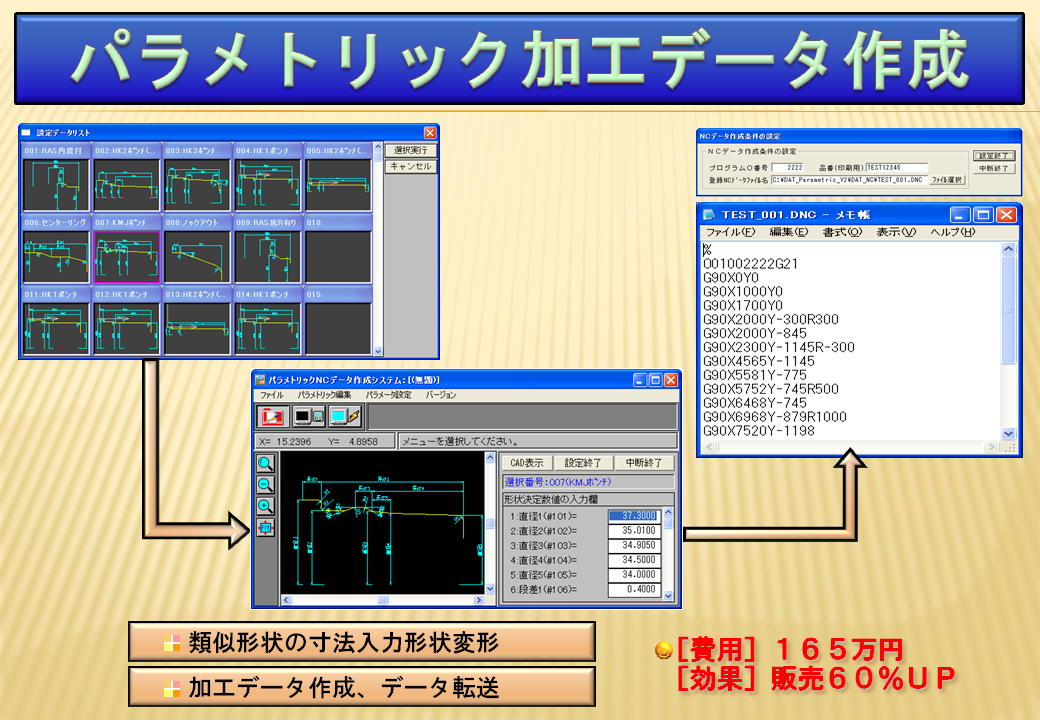Click the 選択実行 button
Viewport: 1040px width, 720px height.
pyautogui.click(x=411, y=150)
